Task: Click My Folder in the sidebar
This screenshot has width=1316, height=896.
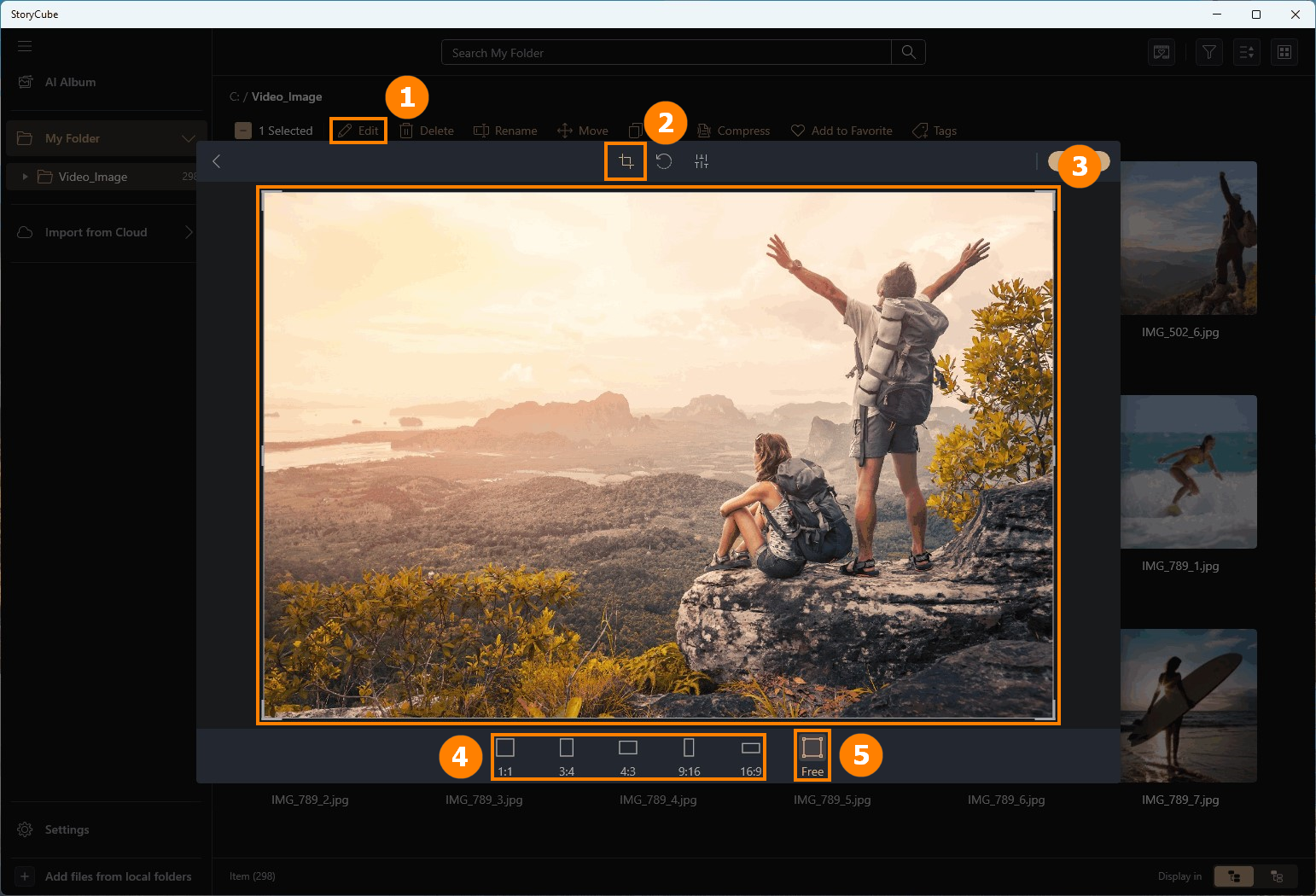Action: click(73, 138)
